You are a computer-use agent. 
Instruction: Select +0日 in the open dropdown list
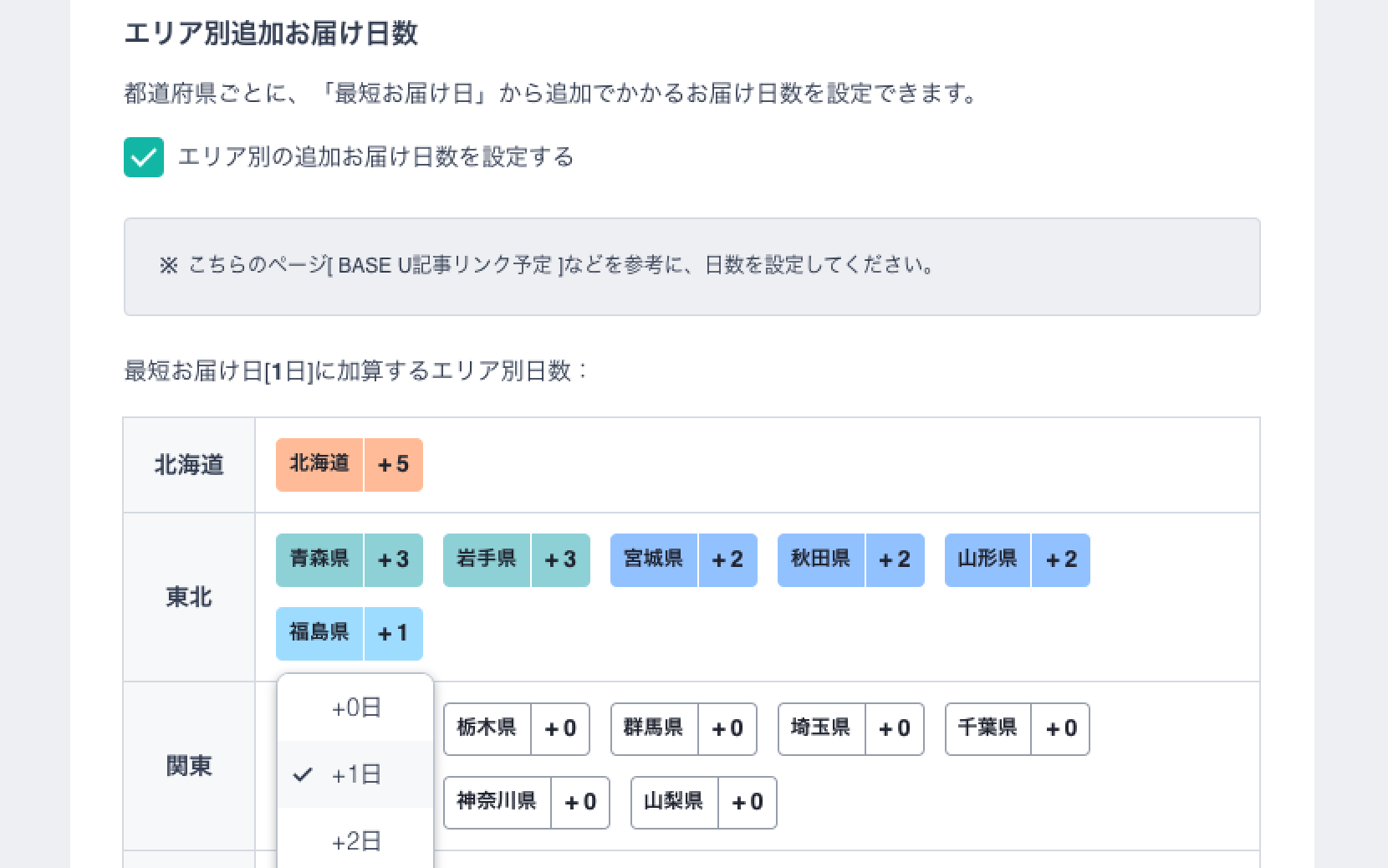[x=355, y=708]
